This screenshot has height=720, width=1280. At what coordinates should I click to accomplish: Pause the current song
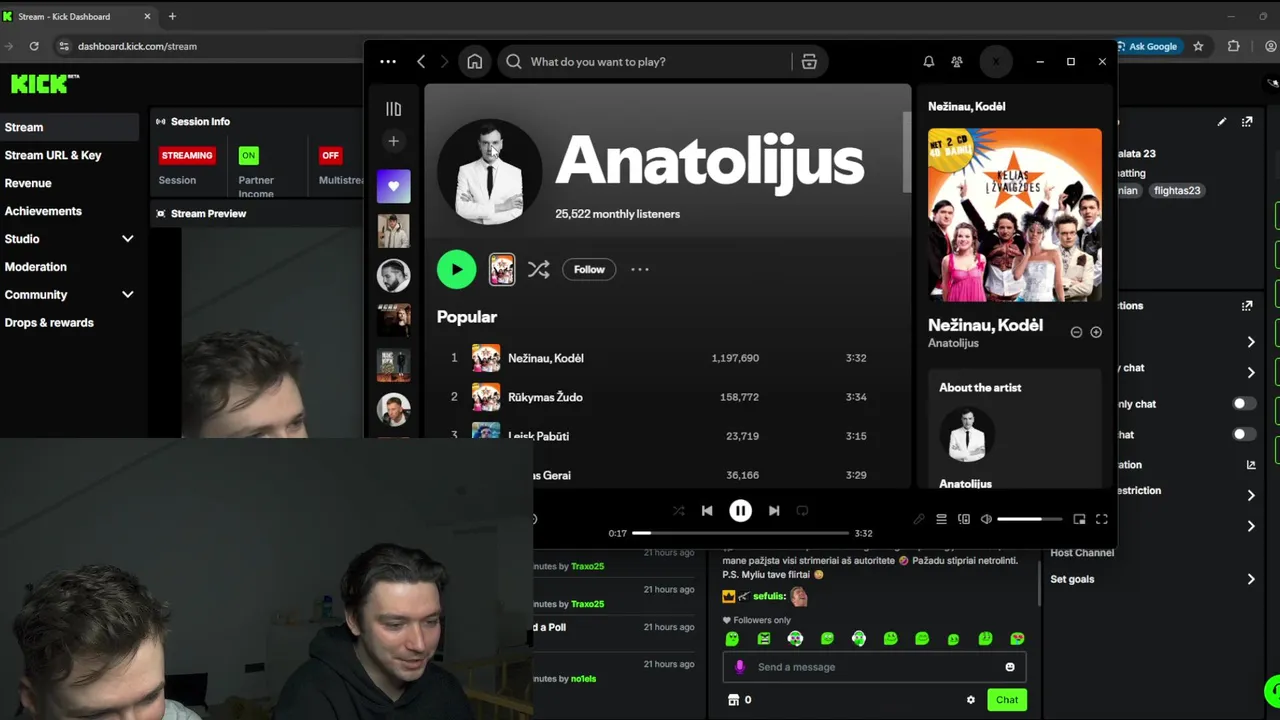pos(740,510)
